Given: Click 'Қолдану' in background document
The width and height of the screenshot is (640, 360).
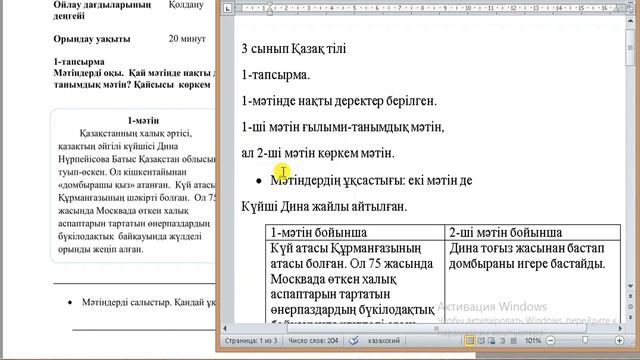Looking at the screenshot, I should tap(186, 5).
